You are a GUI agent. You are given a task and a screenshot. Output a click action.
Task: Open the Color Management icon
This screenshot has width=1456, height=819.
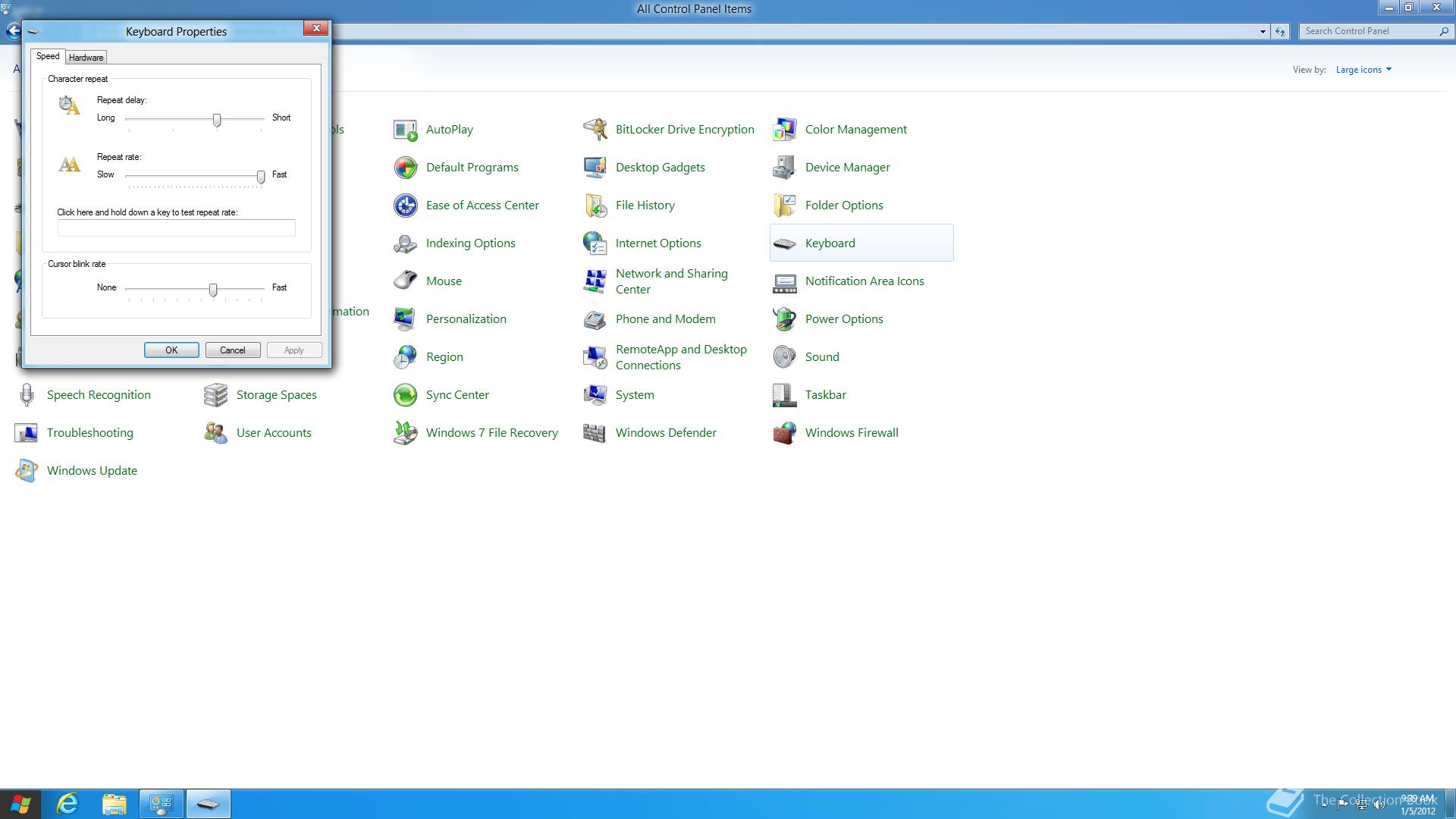pyautogui.click(x=785, y=130)
